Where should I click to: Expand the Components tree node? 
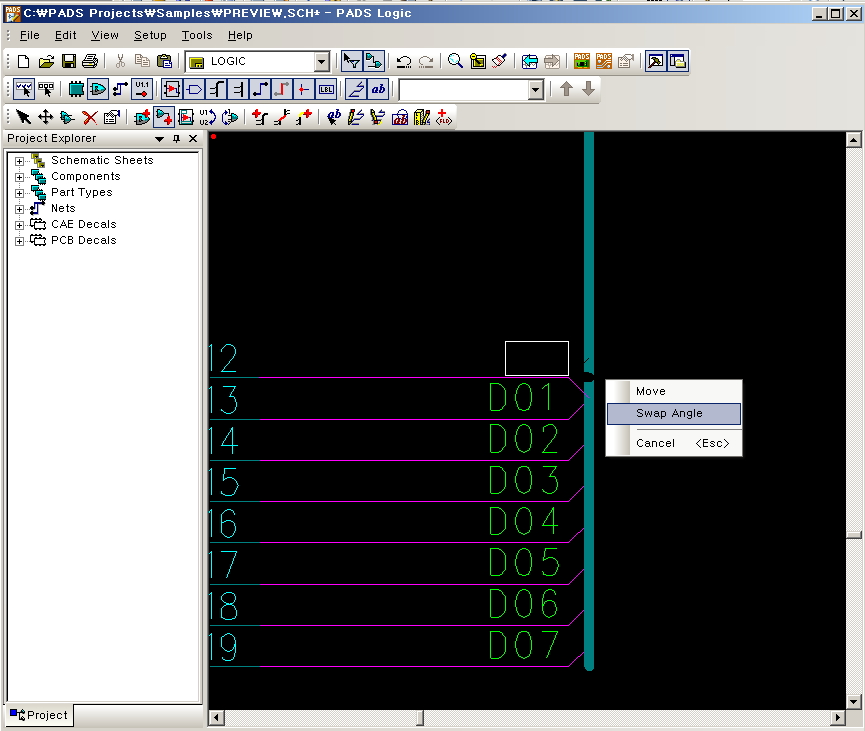point(19,177)
